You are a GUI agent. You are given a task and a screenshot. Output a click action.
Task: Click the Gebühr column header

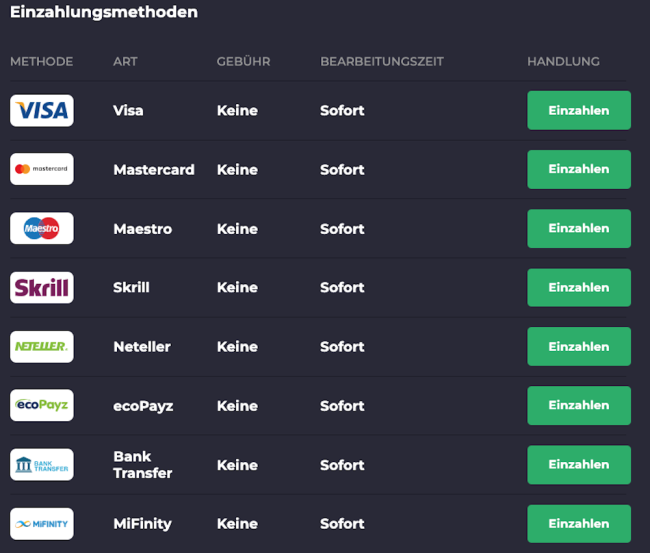tap(243, 61)
